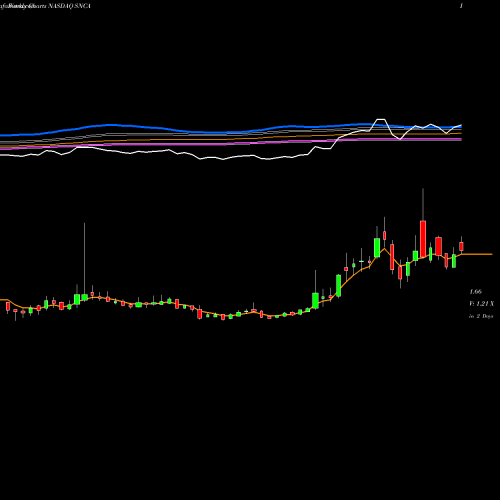500x500 pixels.
Task: Click the green candle with the very long upper wick
Action: click(x=84, y=297)
